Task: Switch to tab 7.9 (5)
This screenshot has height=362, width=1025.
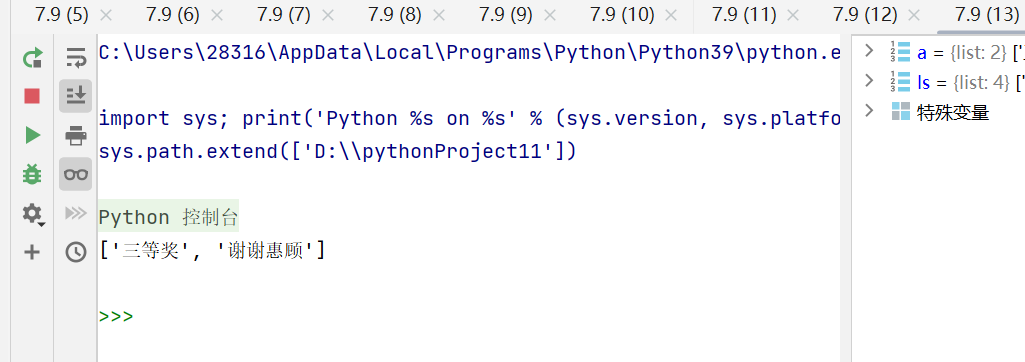Action: click(x=62, y=14)
